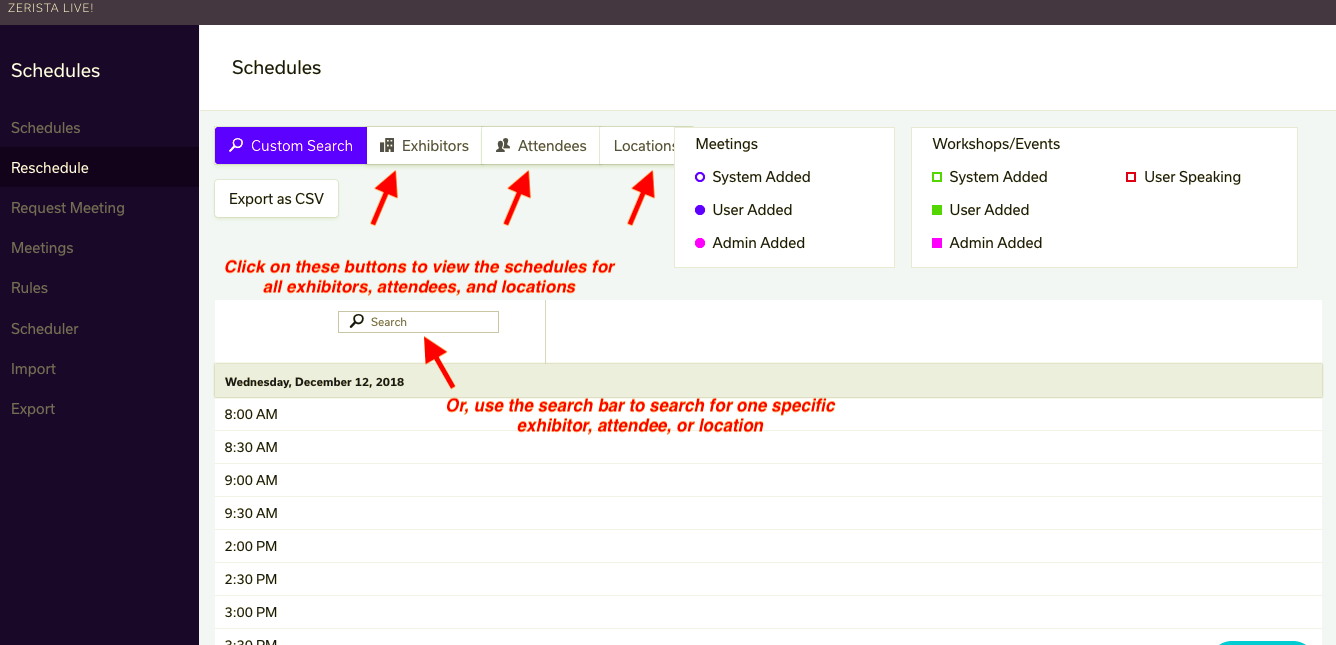Click the Exhibitors building icon
This screenshot has height=645, width=1336.
click(x=388, y=145)
